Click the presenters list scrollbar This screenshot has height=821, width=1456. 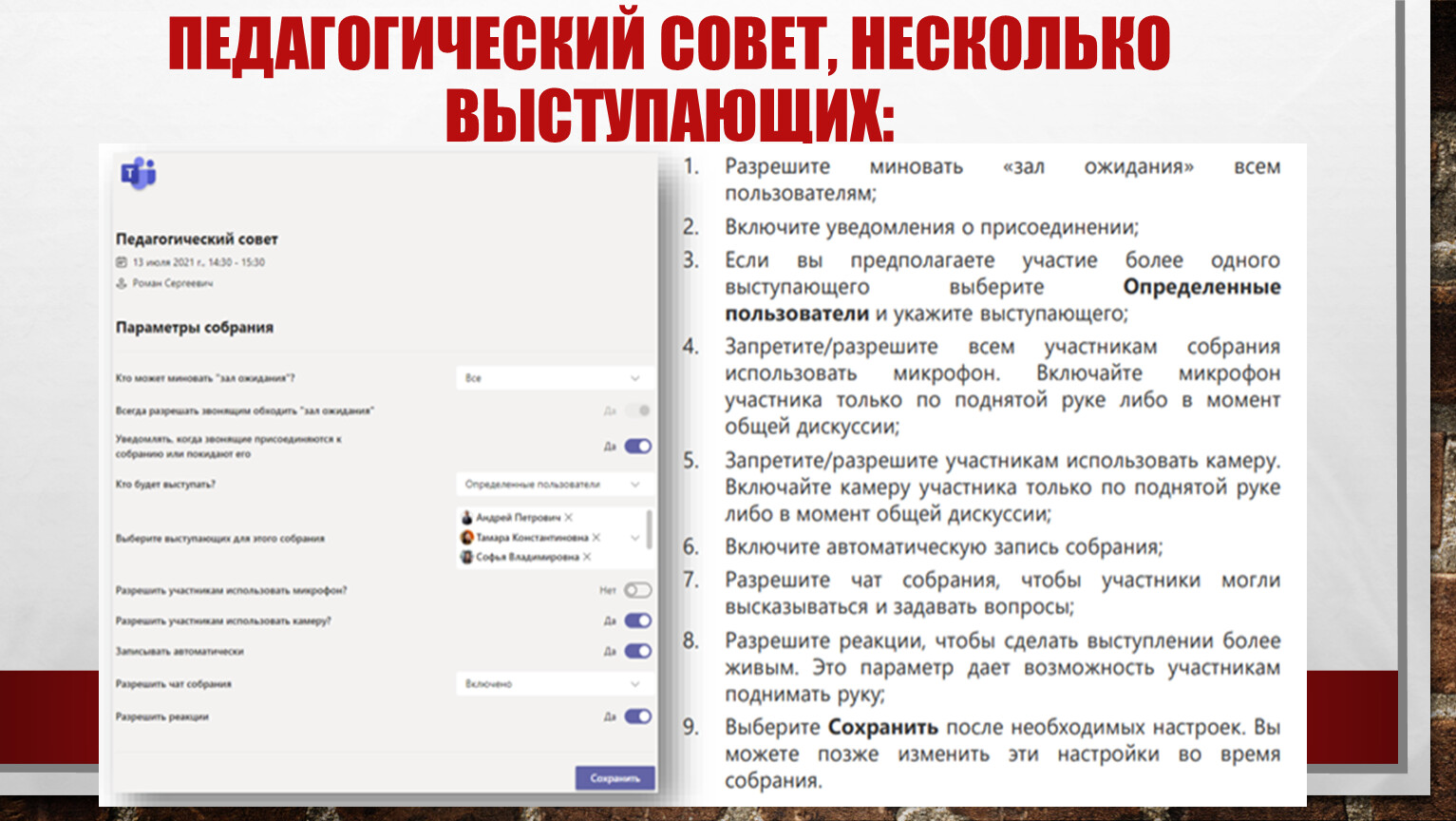coord(650,529)
